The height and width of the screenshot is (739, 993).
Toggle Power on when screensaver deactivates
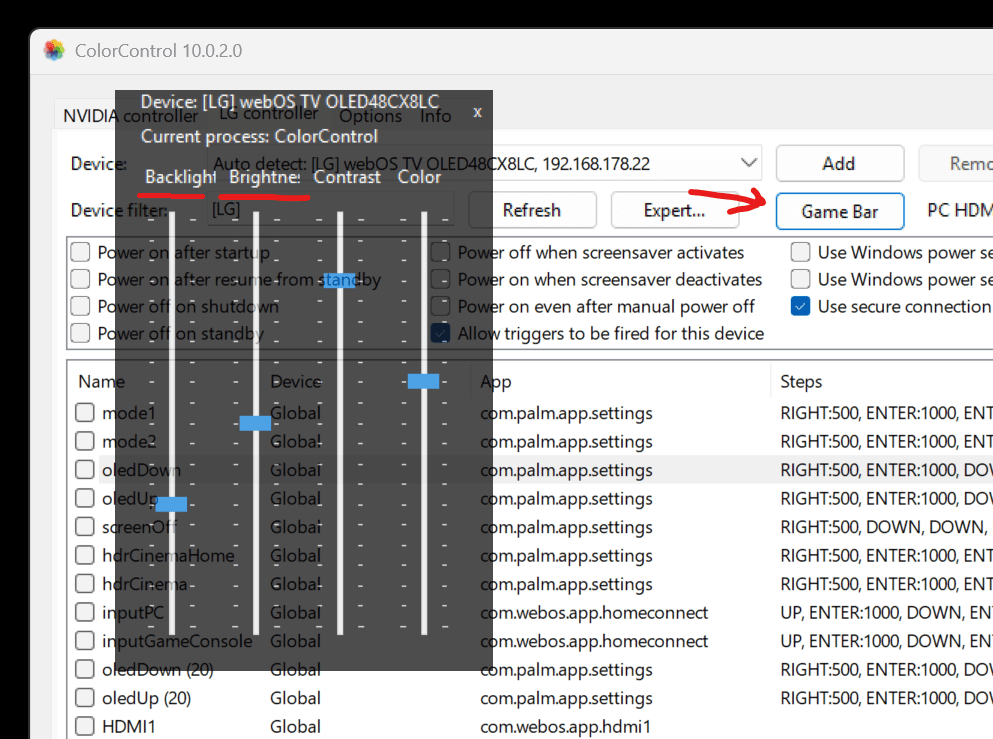(x=441, y=279)
